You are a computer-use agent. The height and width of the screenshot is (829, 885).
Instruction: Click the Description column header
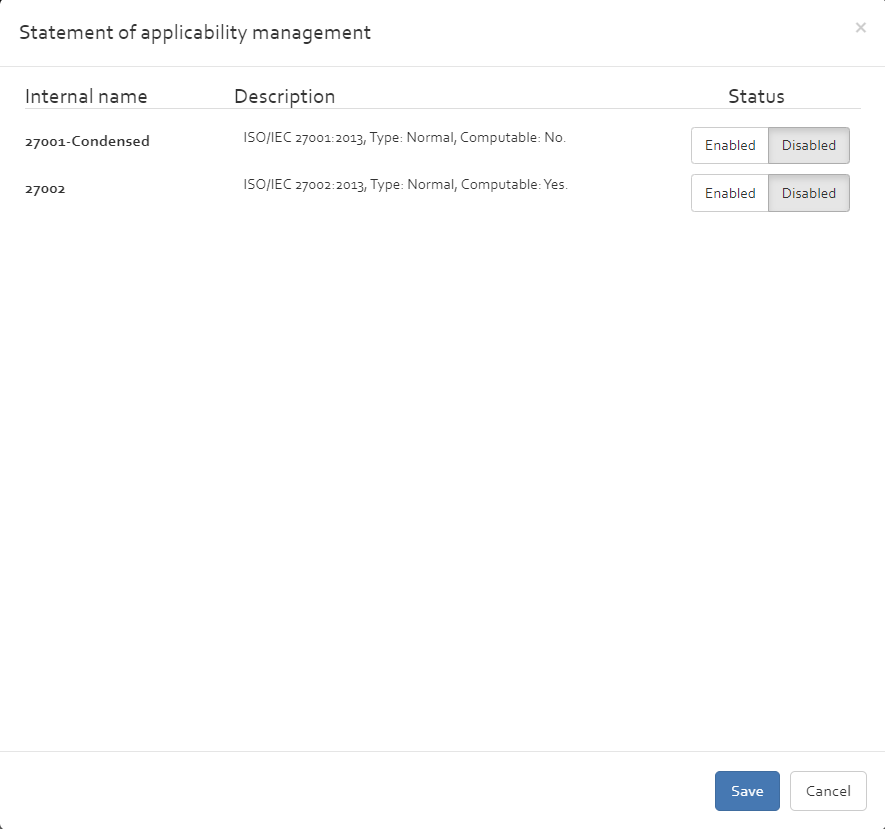tap(284, 97)
